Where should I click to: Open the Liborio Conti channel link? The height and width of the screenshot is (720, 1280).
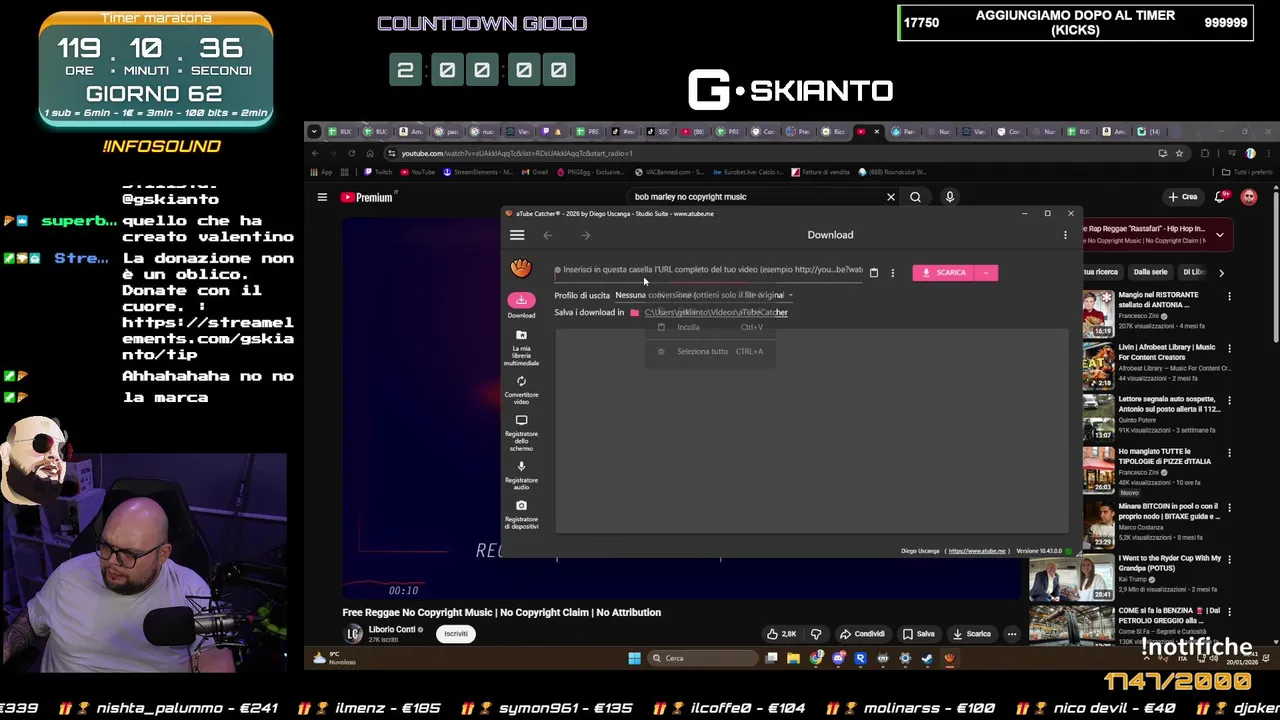tap(392, 630)
